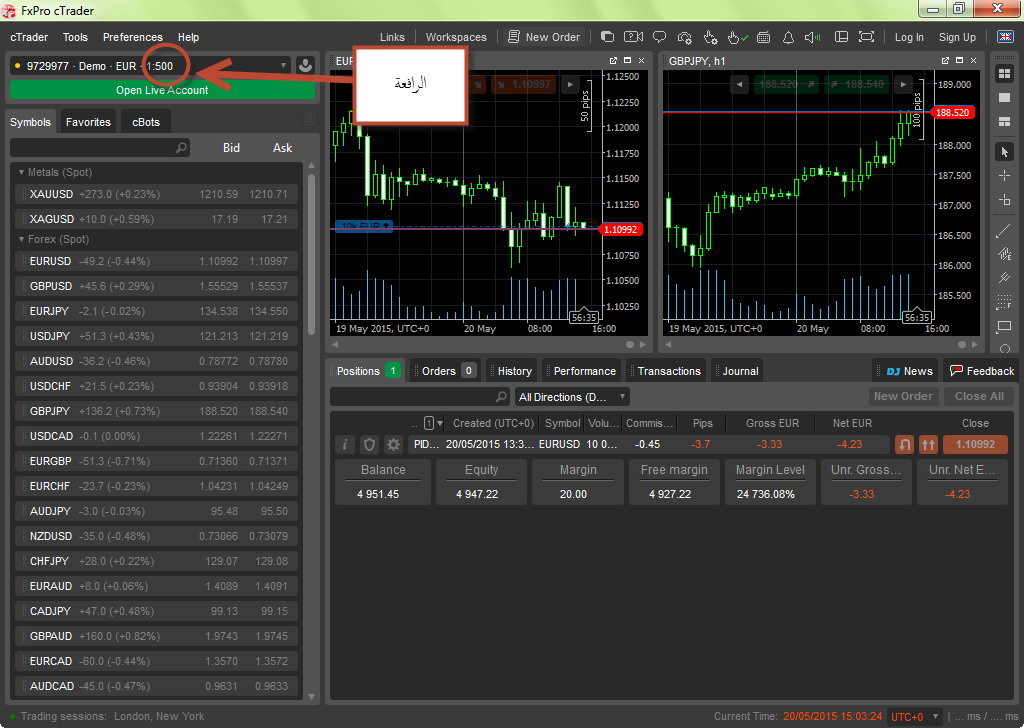Detach the GBPJPY chart window icon
This screenshot has height=728, width=1024.
(945, 61)
